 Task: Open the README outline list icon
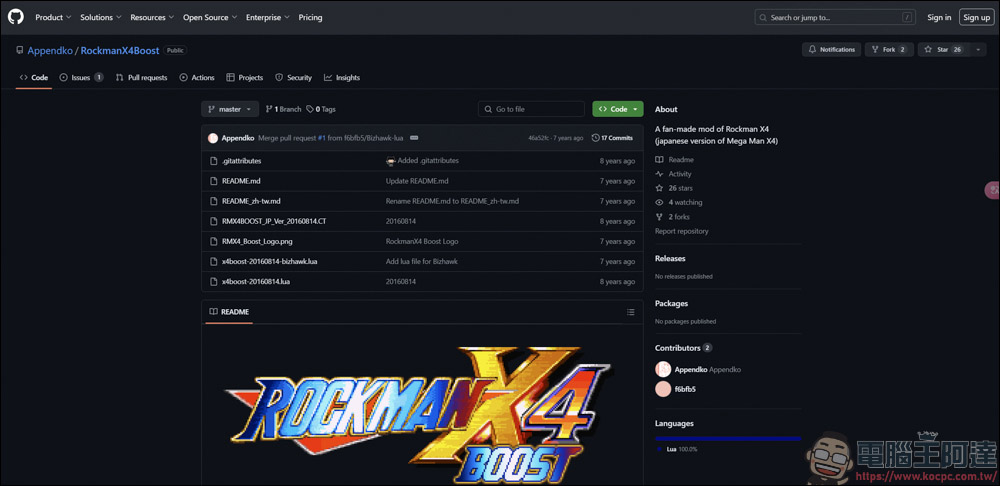tap(631, 312)
